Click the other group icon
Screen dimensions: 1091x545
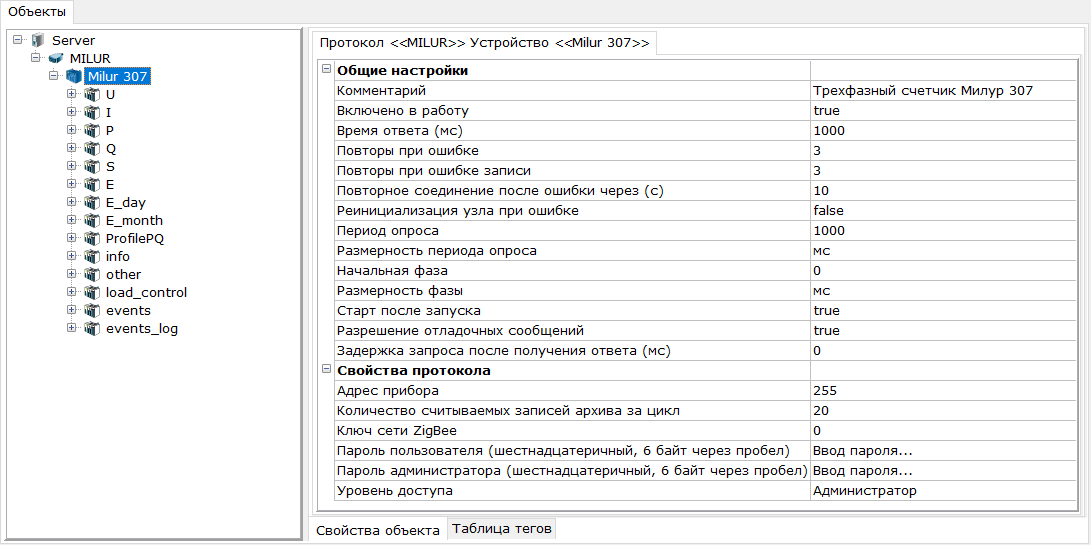click(92, 275)
